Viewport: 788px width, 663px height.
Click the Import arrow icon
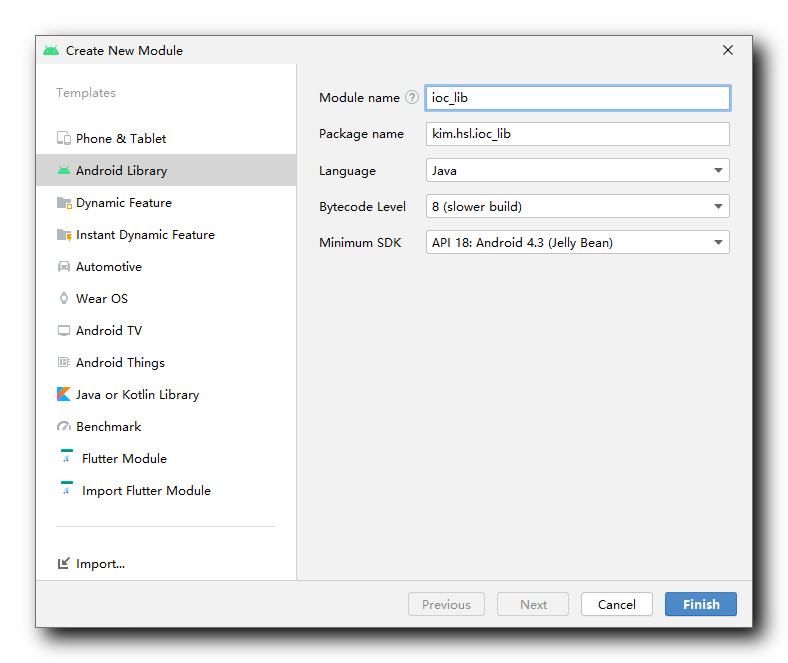click(64, 563)
